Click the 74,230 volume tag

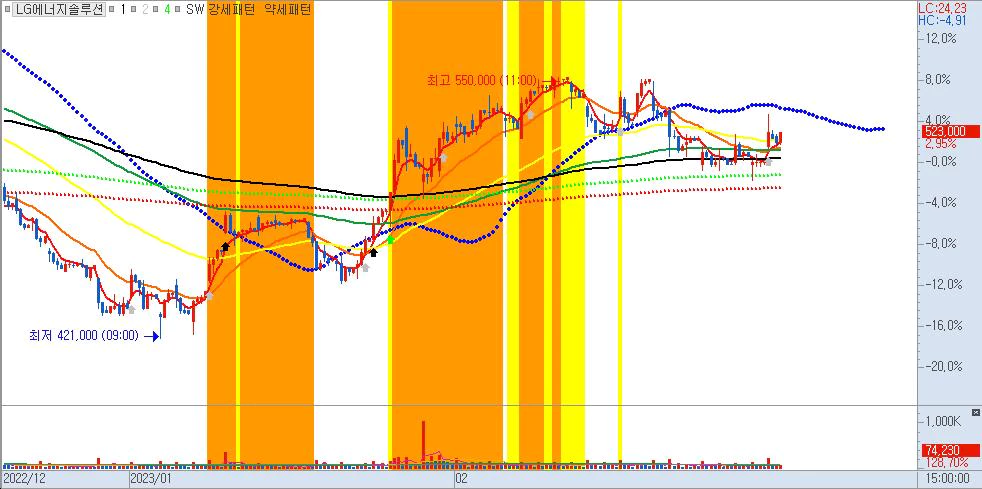click(x=951, y=450)
